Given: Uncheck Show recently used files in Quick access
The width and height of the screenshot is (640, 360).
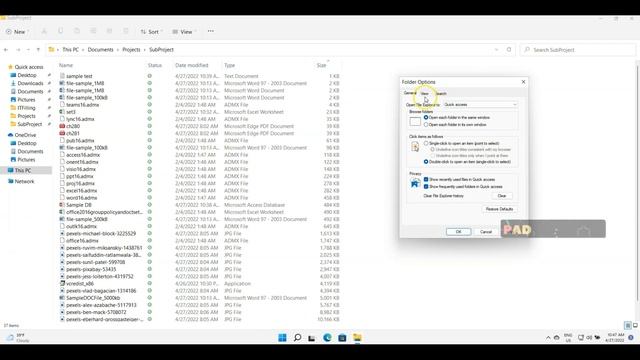Looking at the screenshot, I should coord(426,180).
